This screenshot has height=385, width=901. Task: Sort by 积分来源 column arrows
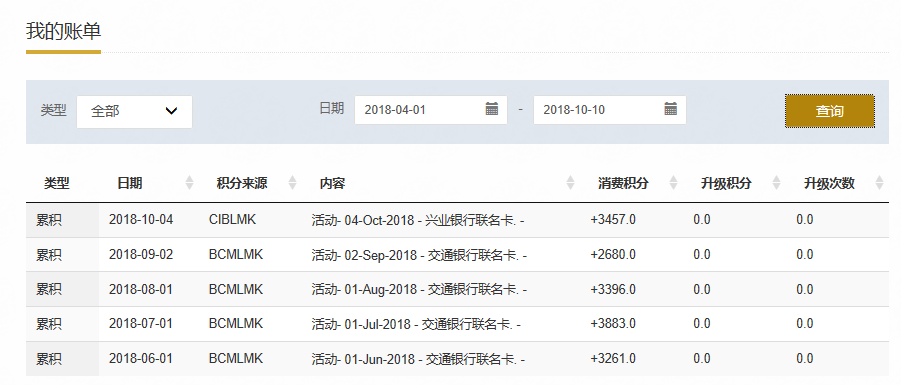pyautogui.click(x=292, y=183)
